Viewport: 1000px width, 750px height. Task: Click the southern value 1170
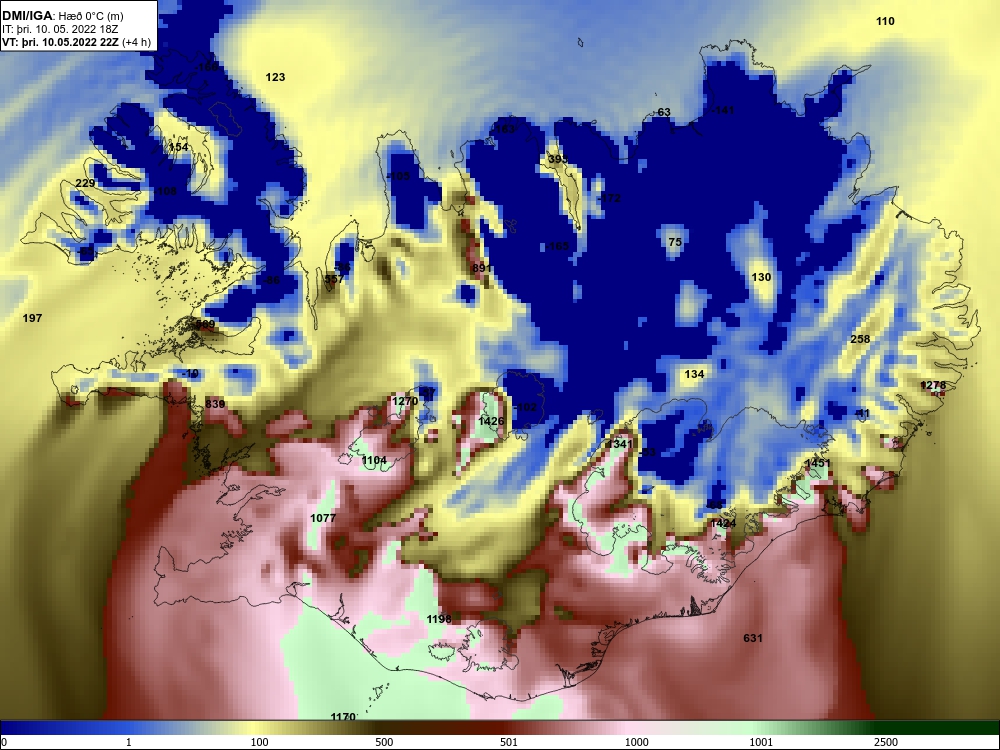(x=343, y=717)
